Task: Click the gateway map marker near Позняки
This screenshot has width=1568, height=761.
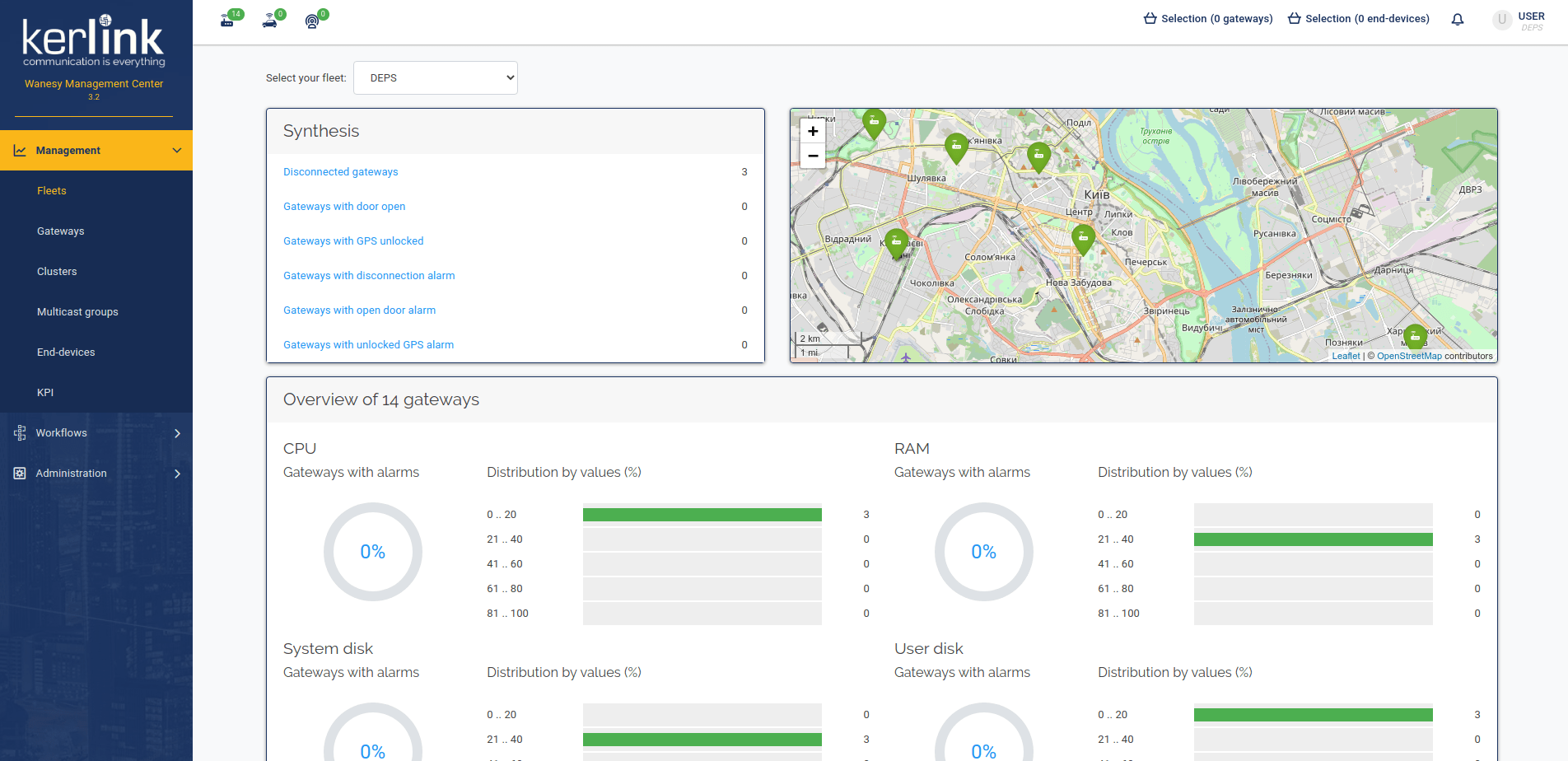Action: tap(1415, 335)
